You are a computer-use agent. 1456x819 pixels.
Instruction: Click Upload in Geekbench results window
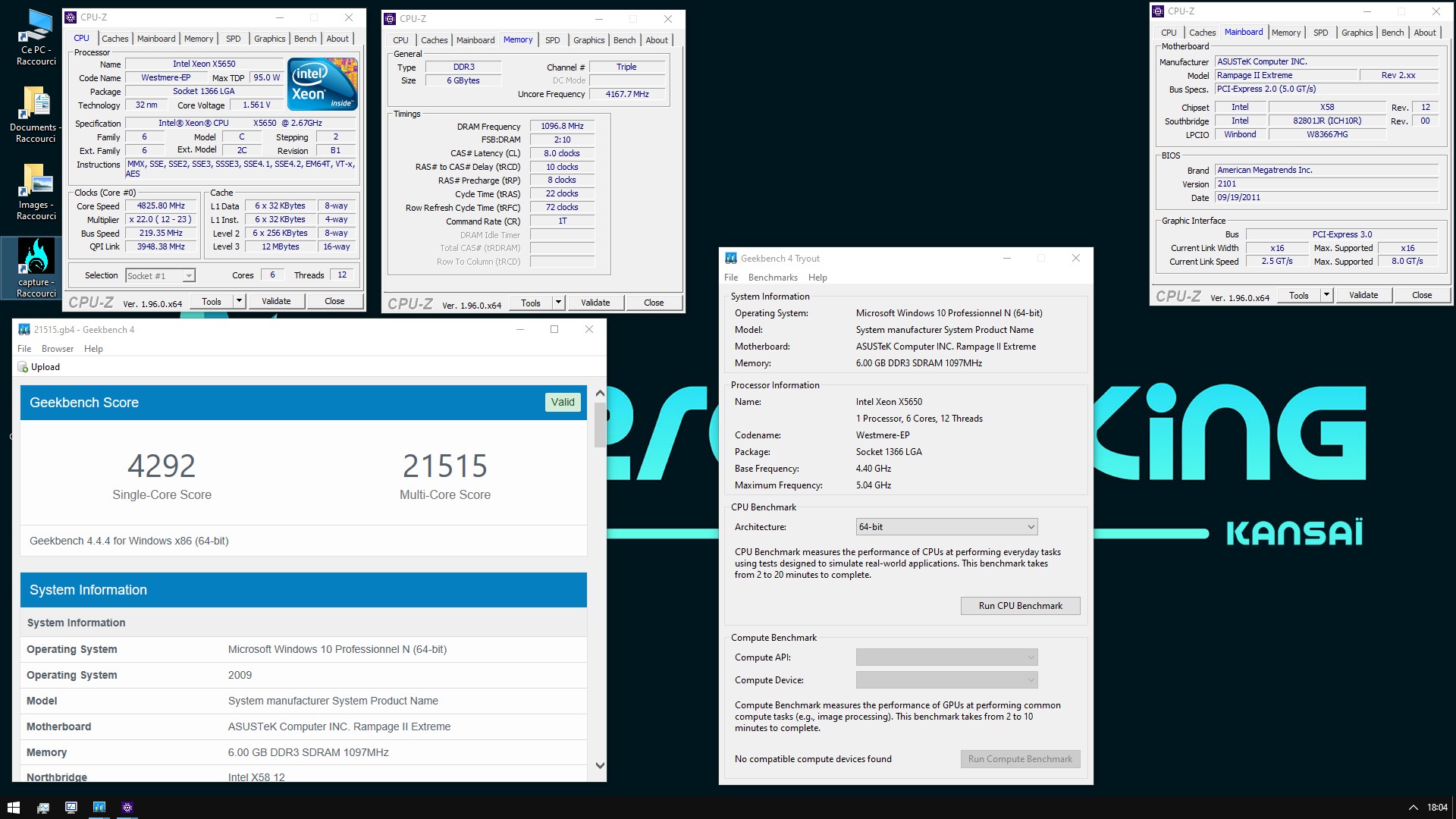point(39,367)
